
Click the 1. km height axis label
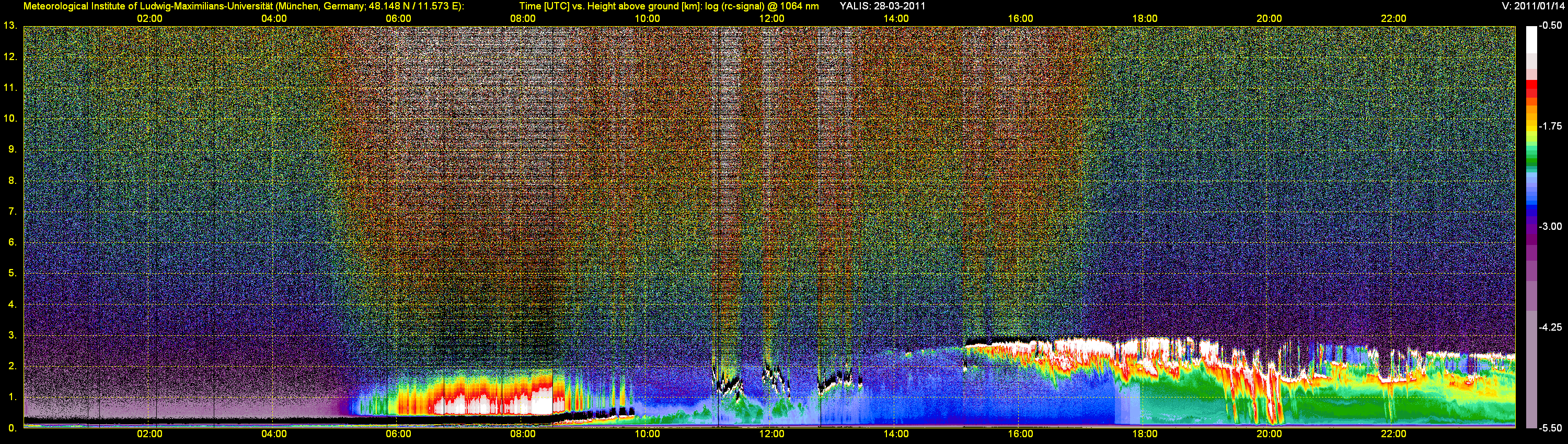13,397
